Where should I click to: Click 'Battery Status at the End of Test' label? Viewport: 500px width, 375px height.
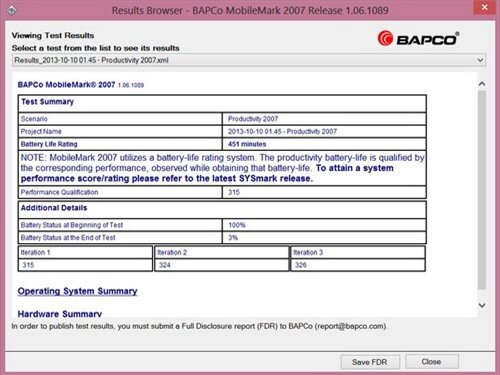pos(68,238)
